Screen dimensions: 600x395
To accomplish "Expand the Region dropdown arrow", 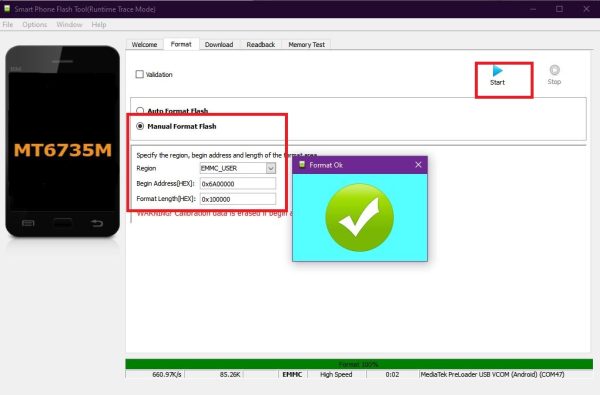I will pos(271,168).
